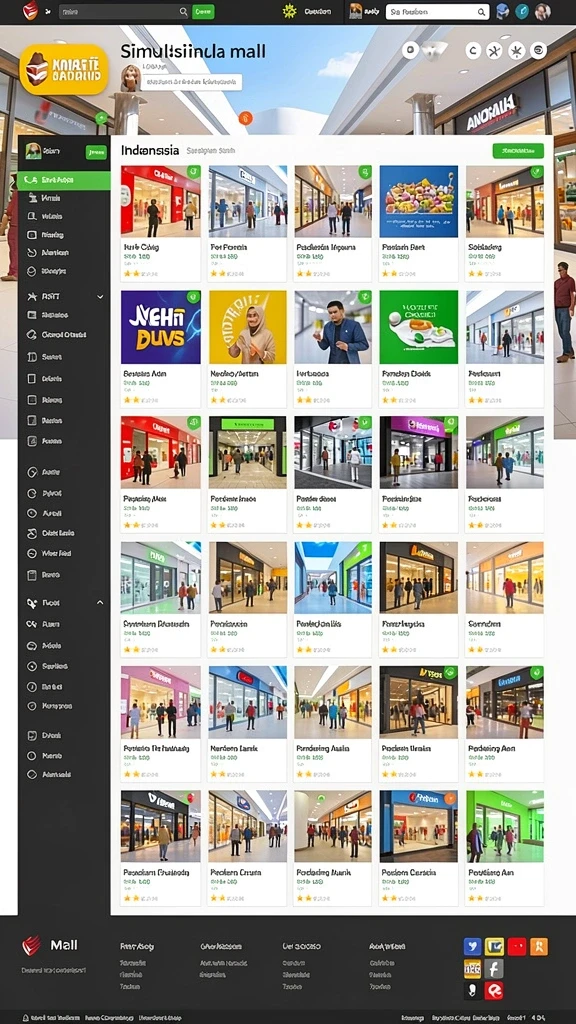
Task: Click the sidebar profile picture
Action: click(x=33, y=152)
